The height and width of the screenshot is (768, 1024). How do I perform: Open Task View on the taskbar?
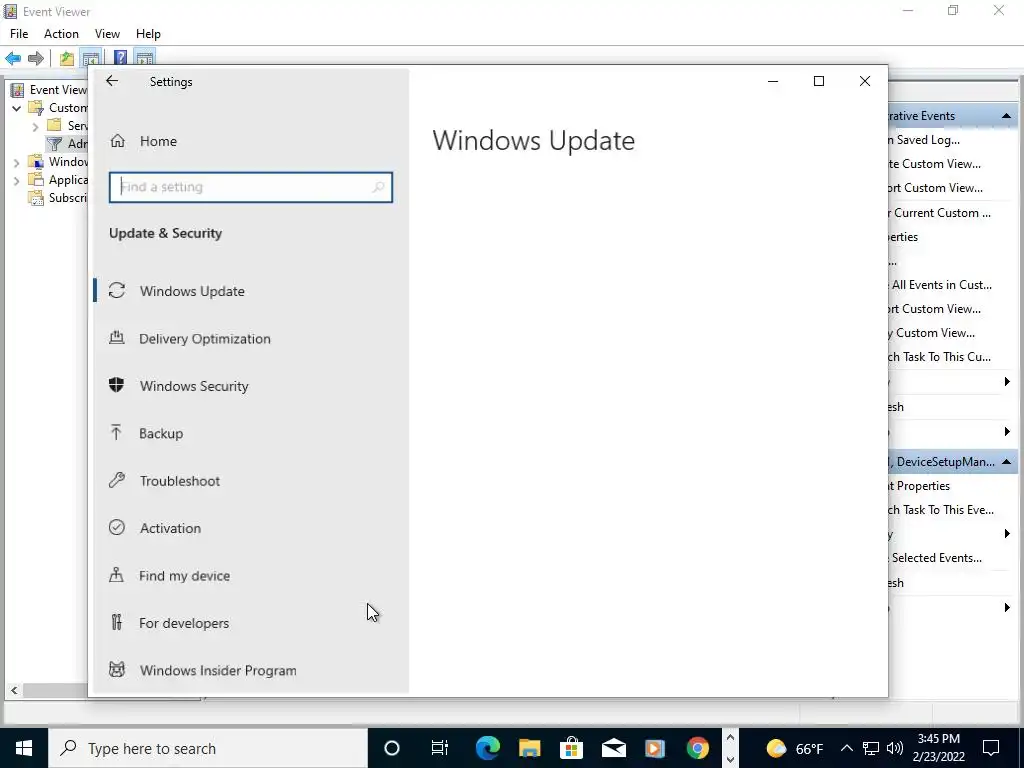tap(440, 748)
